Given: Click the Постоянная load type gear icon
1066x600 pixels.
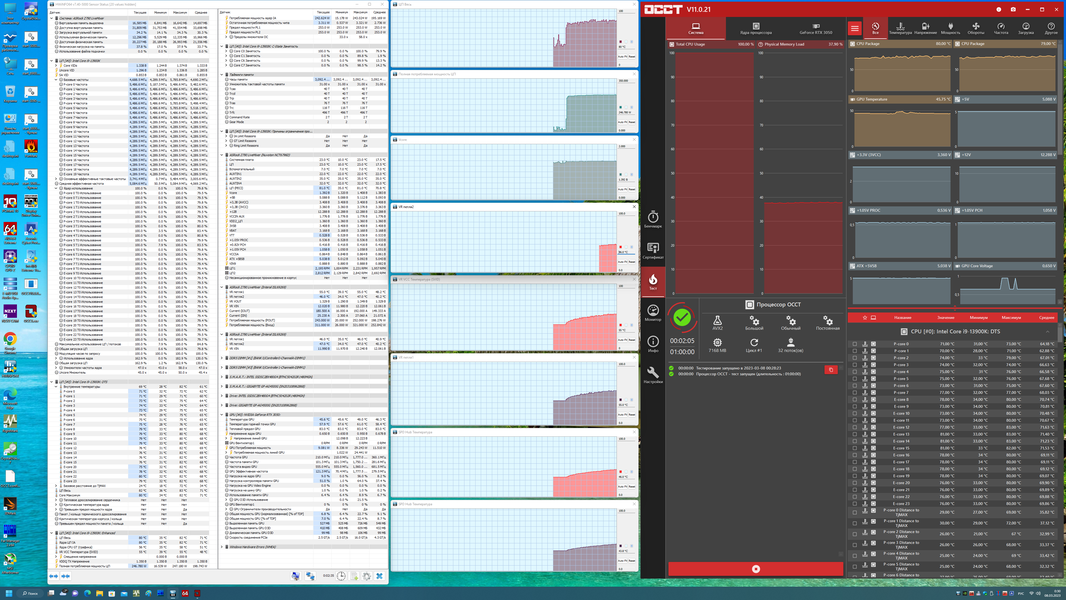Looking at the screenshot, I should tap(827, 322).
